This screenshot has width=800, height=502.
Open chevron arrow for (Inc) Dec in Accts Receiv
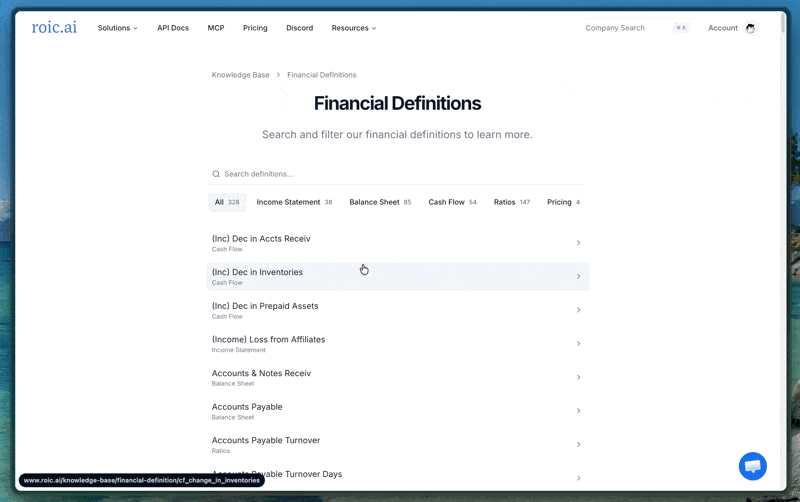[579, 243]
